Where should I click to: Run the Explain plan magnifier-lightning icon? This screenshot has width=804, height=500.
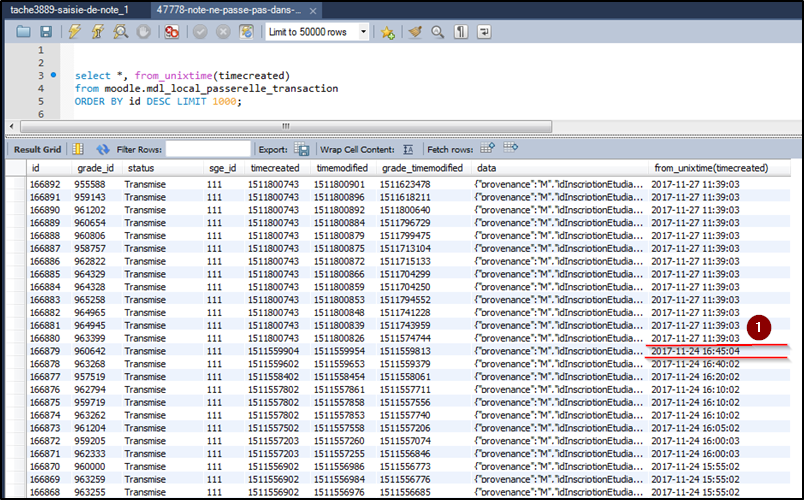coord(119,32)
